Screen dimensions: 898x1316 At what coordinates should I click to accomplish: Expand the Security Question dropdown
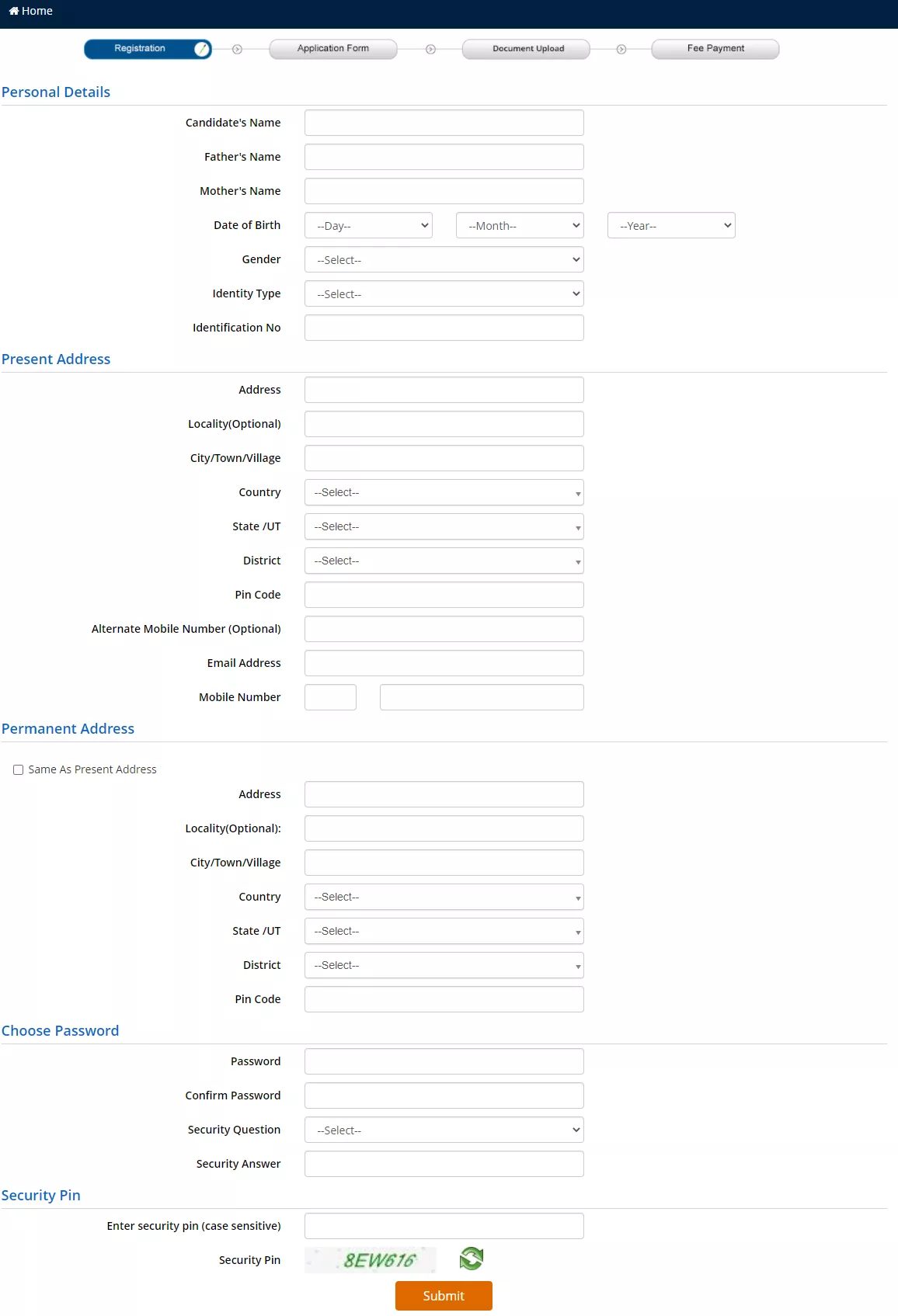tap(444, 1130)
